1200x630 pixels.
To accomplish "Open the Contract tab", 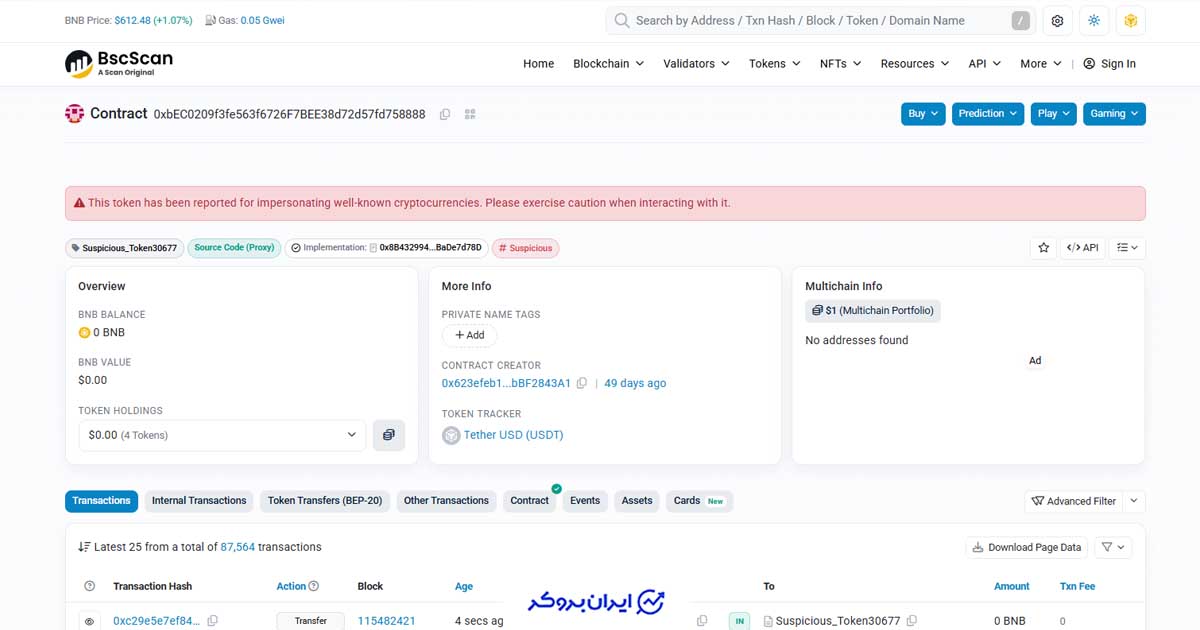I will (x=530, y=501).
